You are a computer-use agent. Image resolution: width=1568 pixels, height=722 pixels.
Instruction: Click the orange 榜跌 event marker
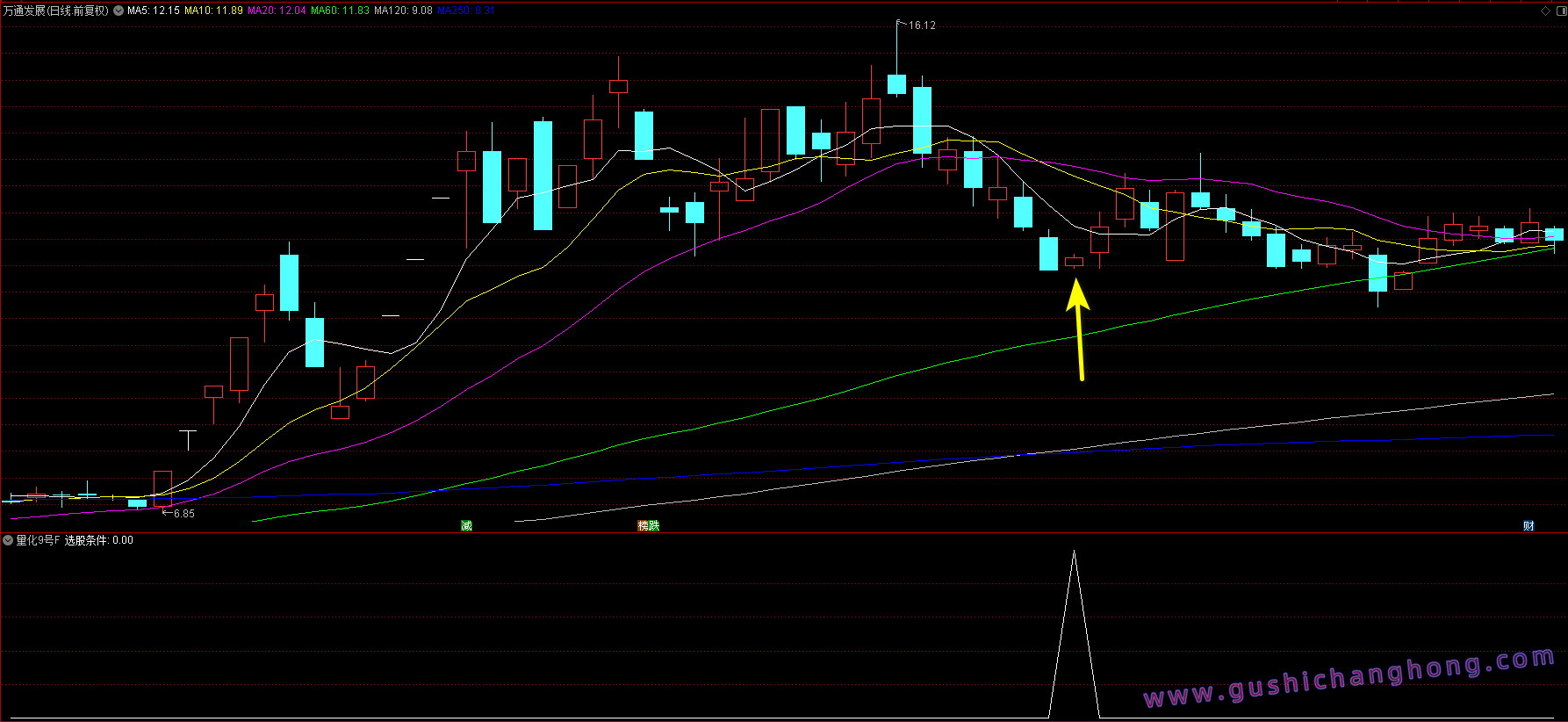649,525
